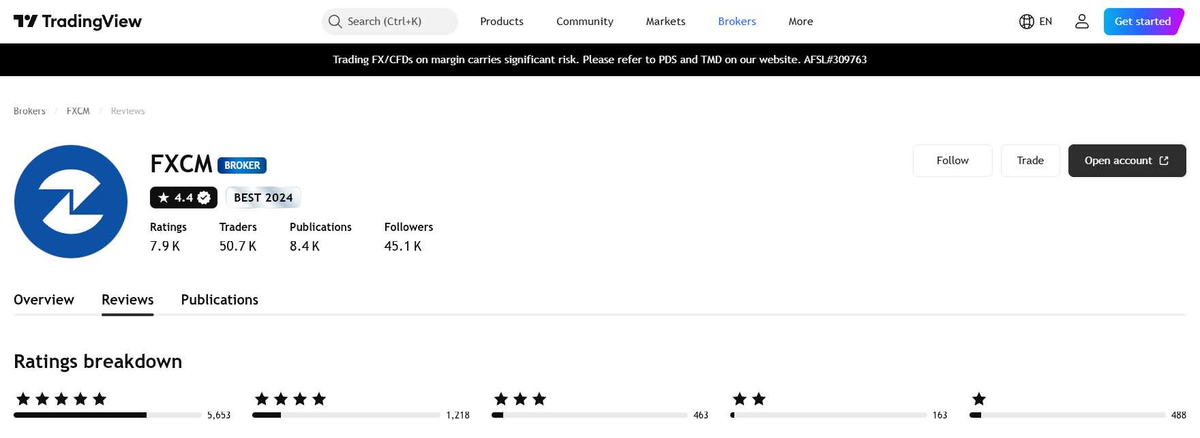This screenshot has width=1200, height=438.
Task: Click the Brokers breadcrumb link
Action: pos(29,111)
